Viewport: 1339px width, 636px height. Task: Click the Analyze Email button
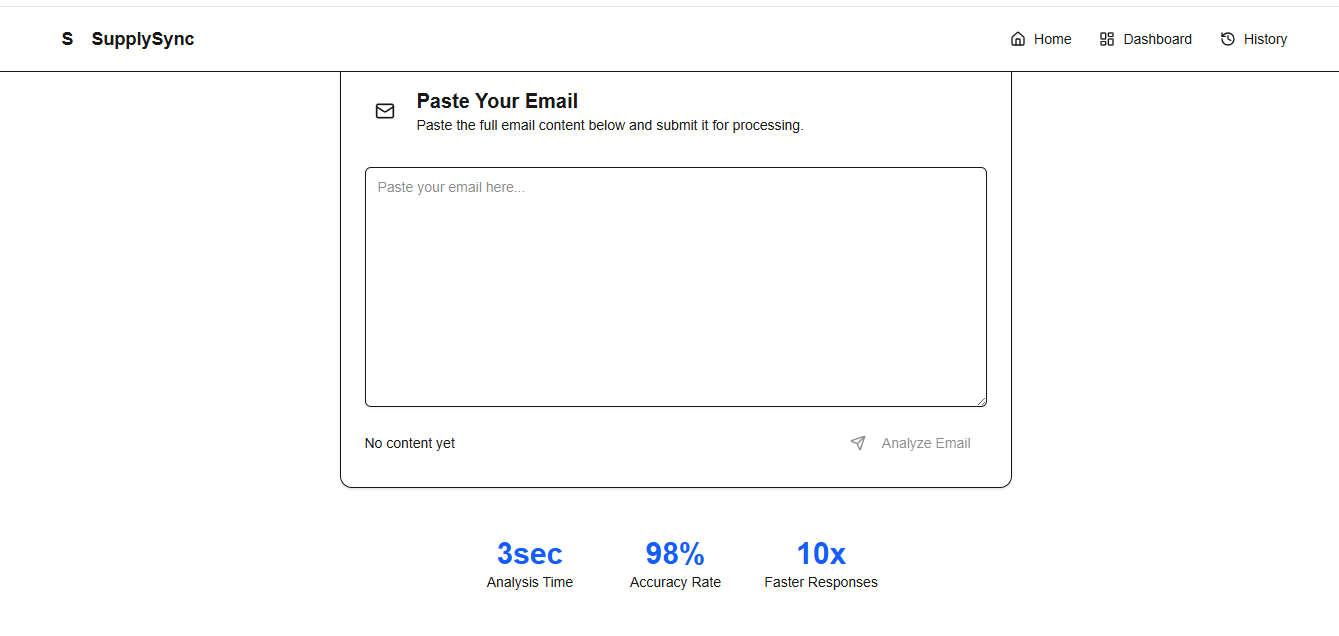[x=910, y=443]
